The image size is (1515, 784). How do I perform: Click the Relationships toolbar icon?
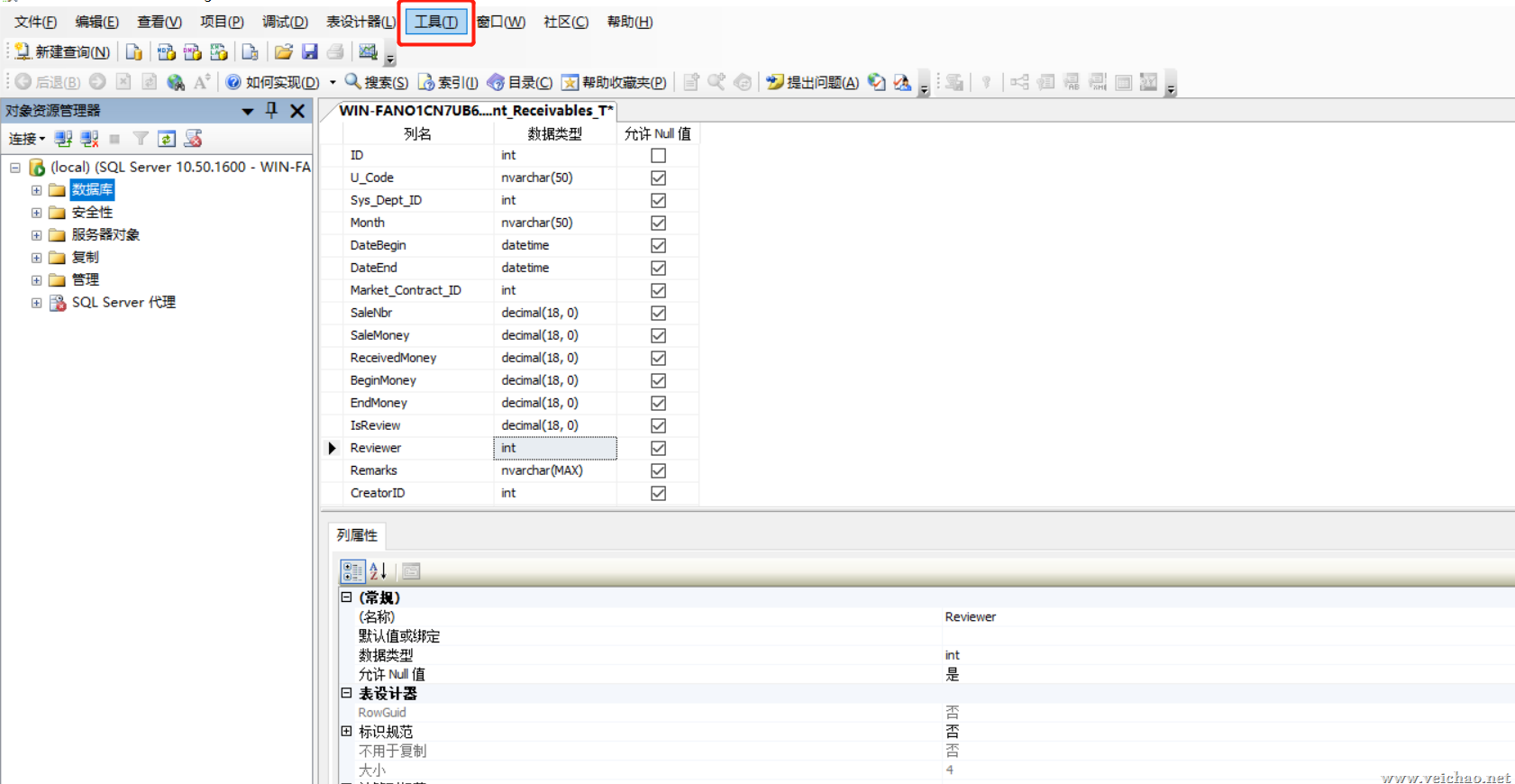1019,82
